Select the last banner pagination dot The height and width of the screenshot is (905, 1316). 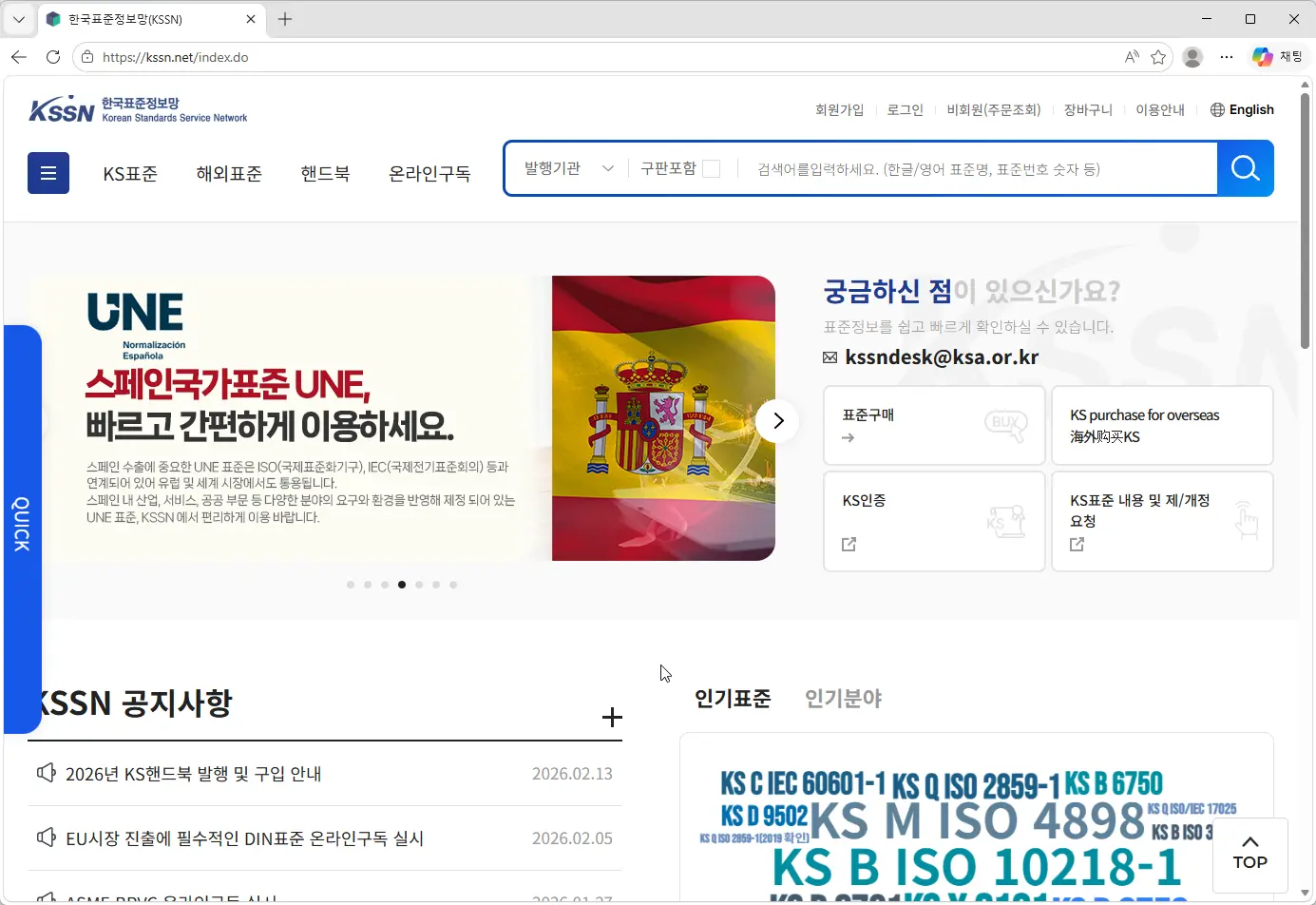(453, 585)
